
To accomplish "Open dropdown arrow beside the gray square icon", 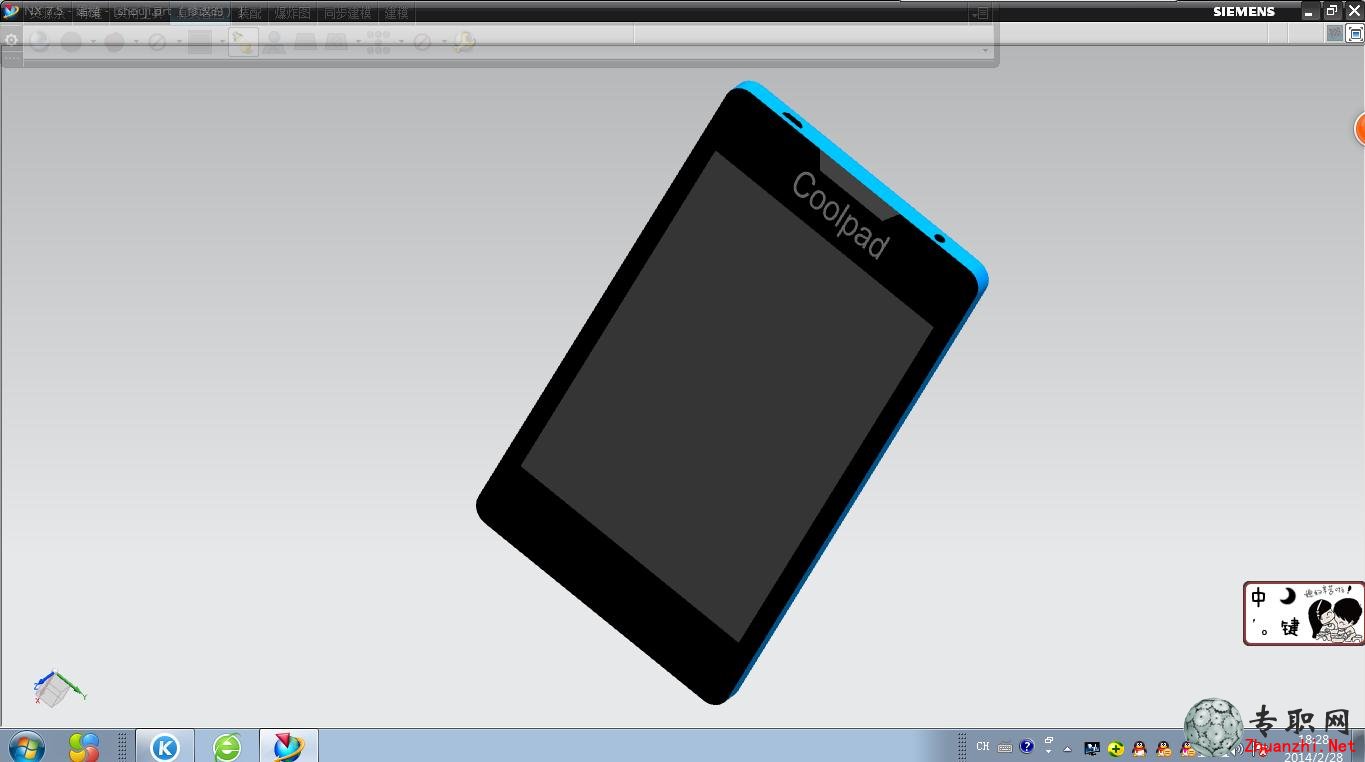I will click(x=221, y=42).
